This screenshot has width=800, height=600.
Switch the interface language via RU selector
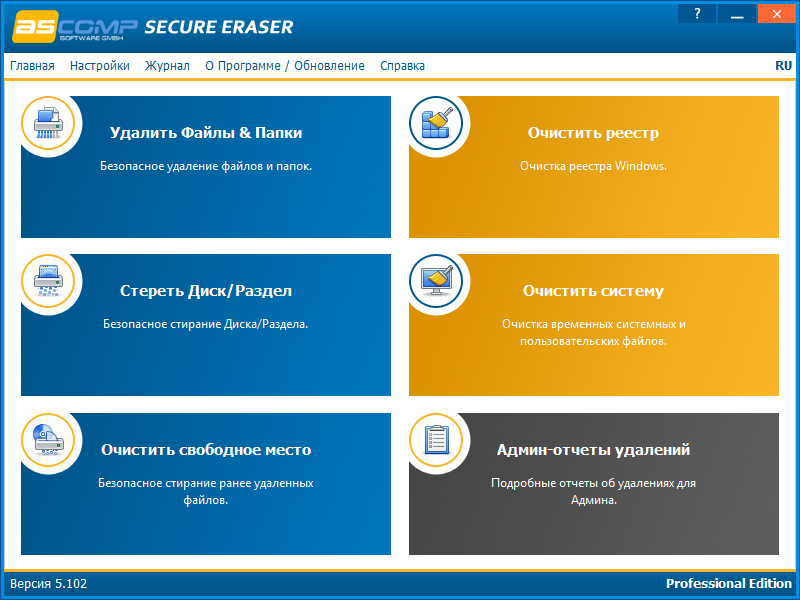(x=782, y=65)
